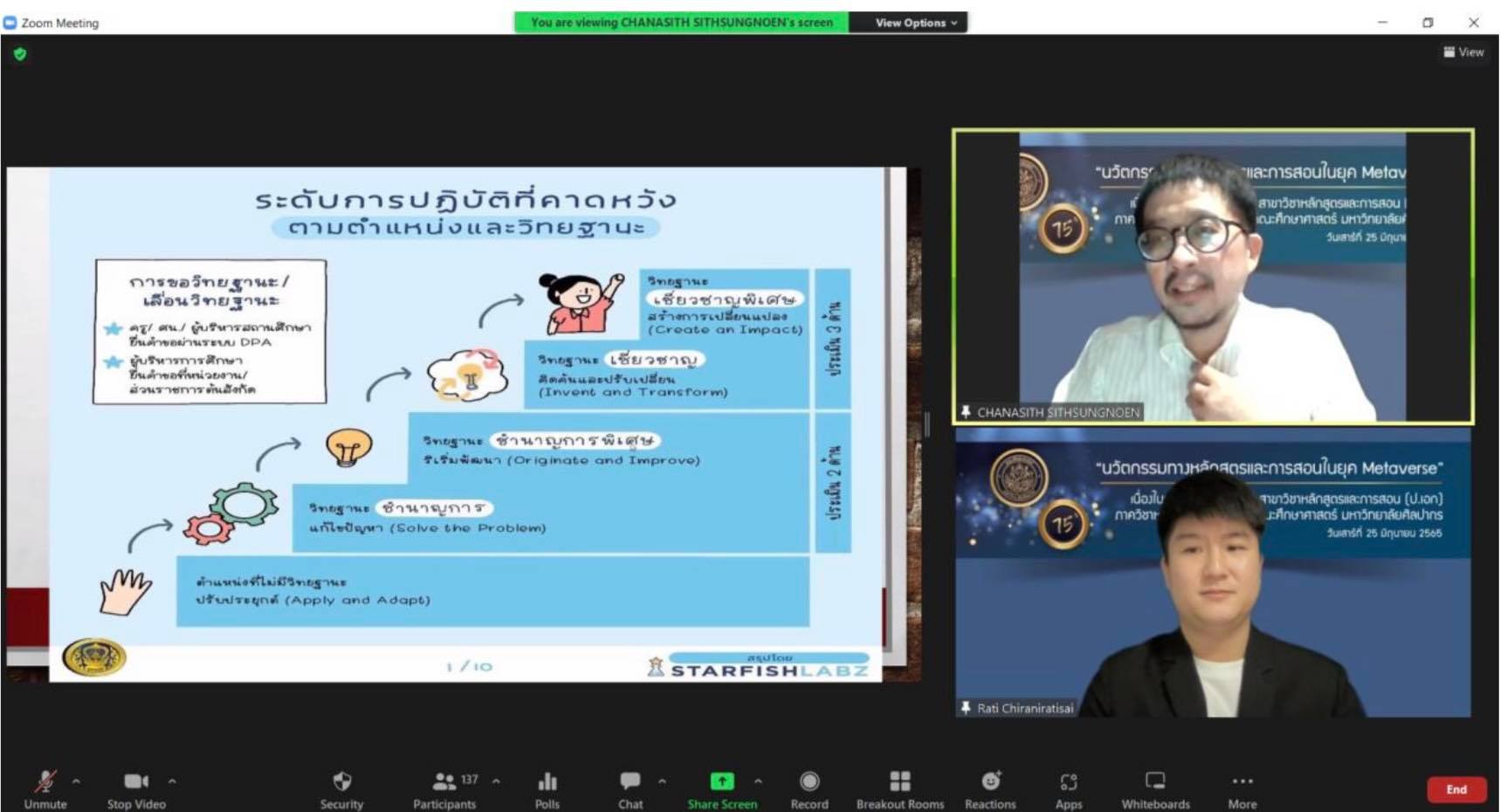Open Breakout Rooms

tap(899, 788)
